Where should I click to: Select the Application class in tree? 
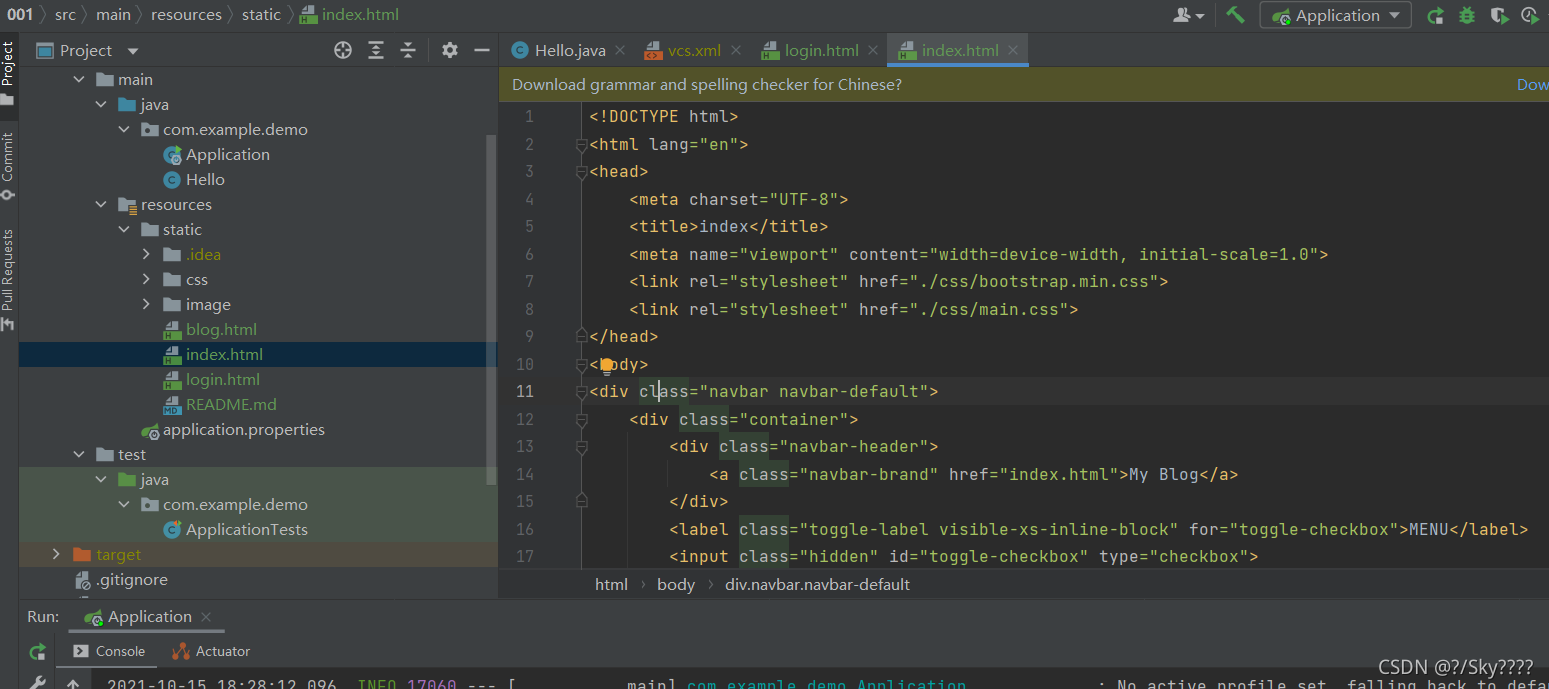coord(227,155)
